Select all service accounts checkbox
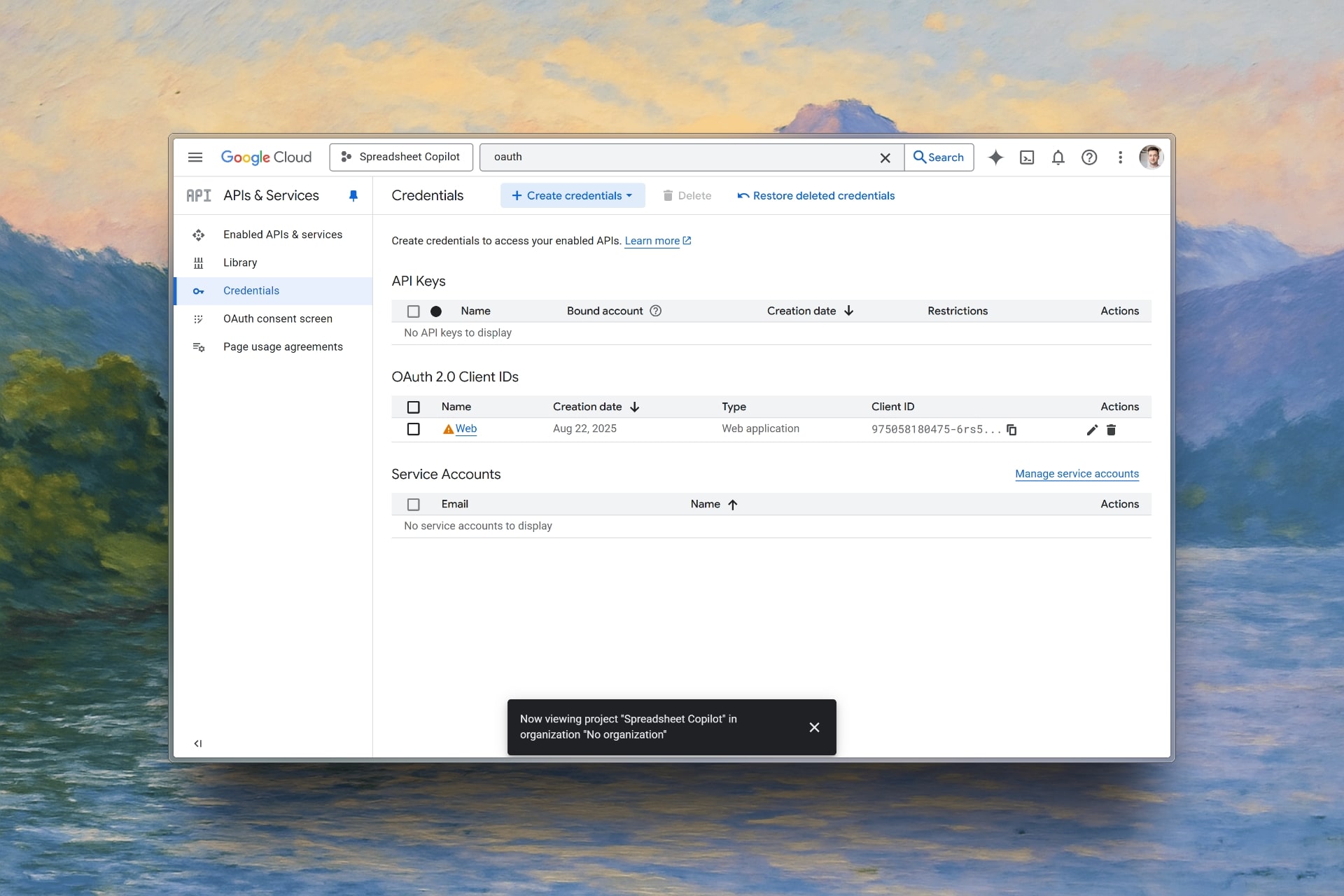 click(x=413, y=504)
